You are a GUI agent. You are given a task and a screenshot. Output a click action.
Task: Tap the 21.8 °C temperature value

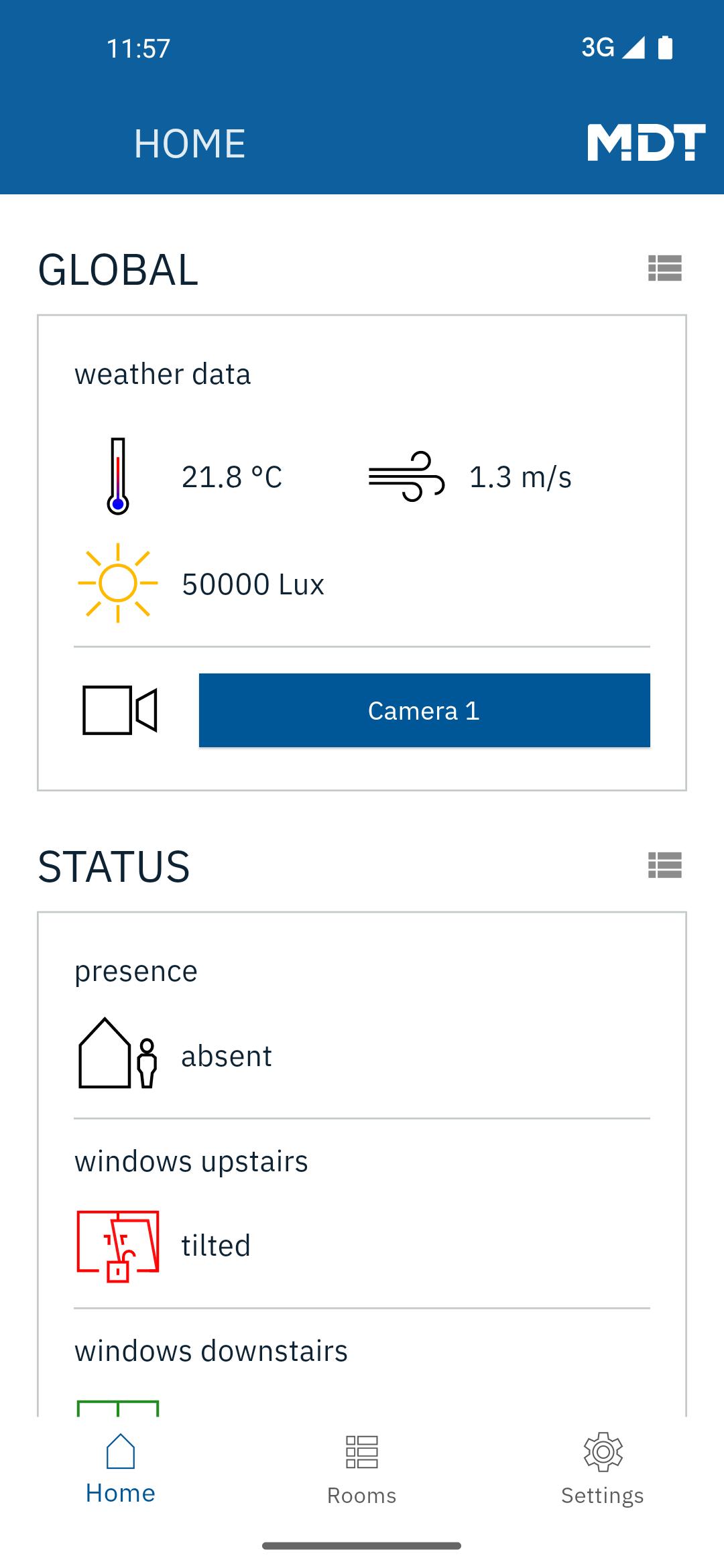tap(232, 477)
